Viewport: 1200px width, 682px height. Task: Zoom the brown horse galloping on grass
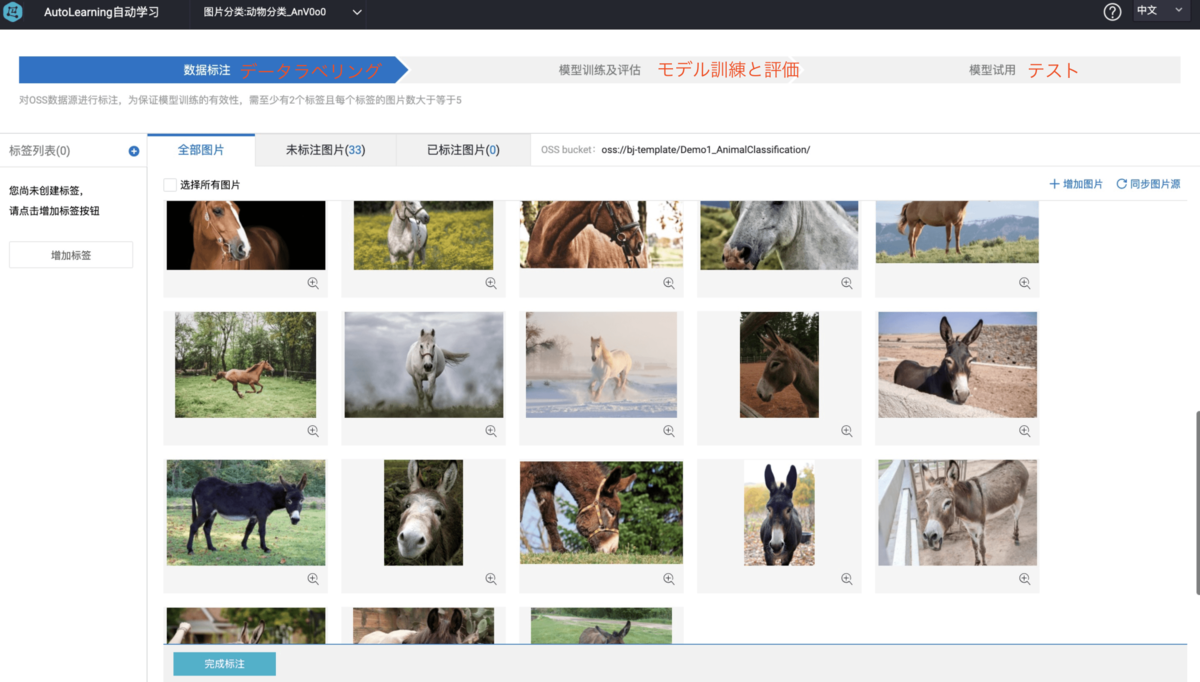[x=313, y=431]
